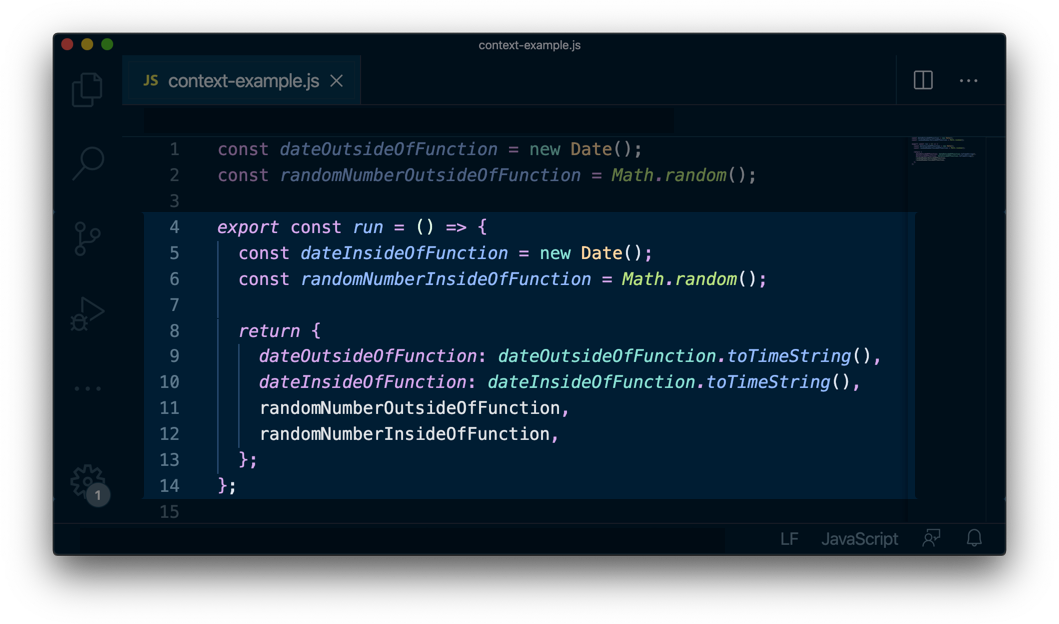
Task: Click the remote feedback icon in status bar
Action: click(930, 539)
